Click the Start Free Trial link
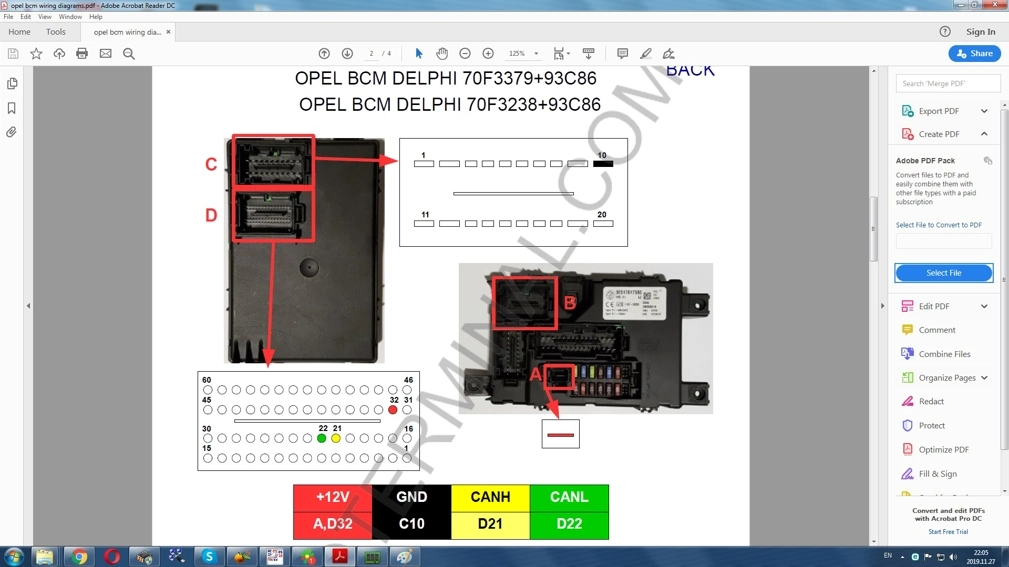This screenshot has width=1009, height=567. pos(948,532)
